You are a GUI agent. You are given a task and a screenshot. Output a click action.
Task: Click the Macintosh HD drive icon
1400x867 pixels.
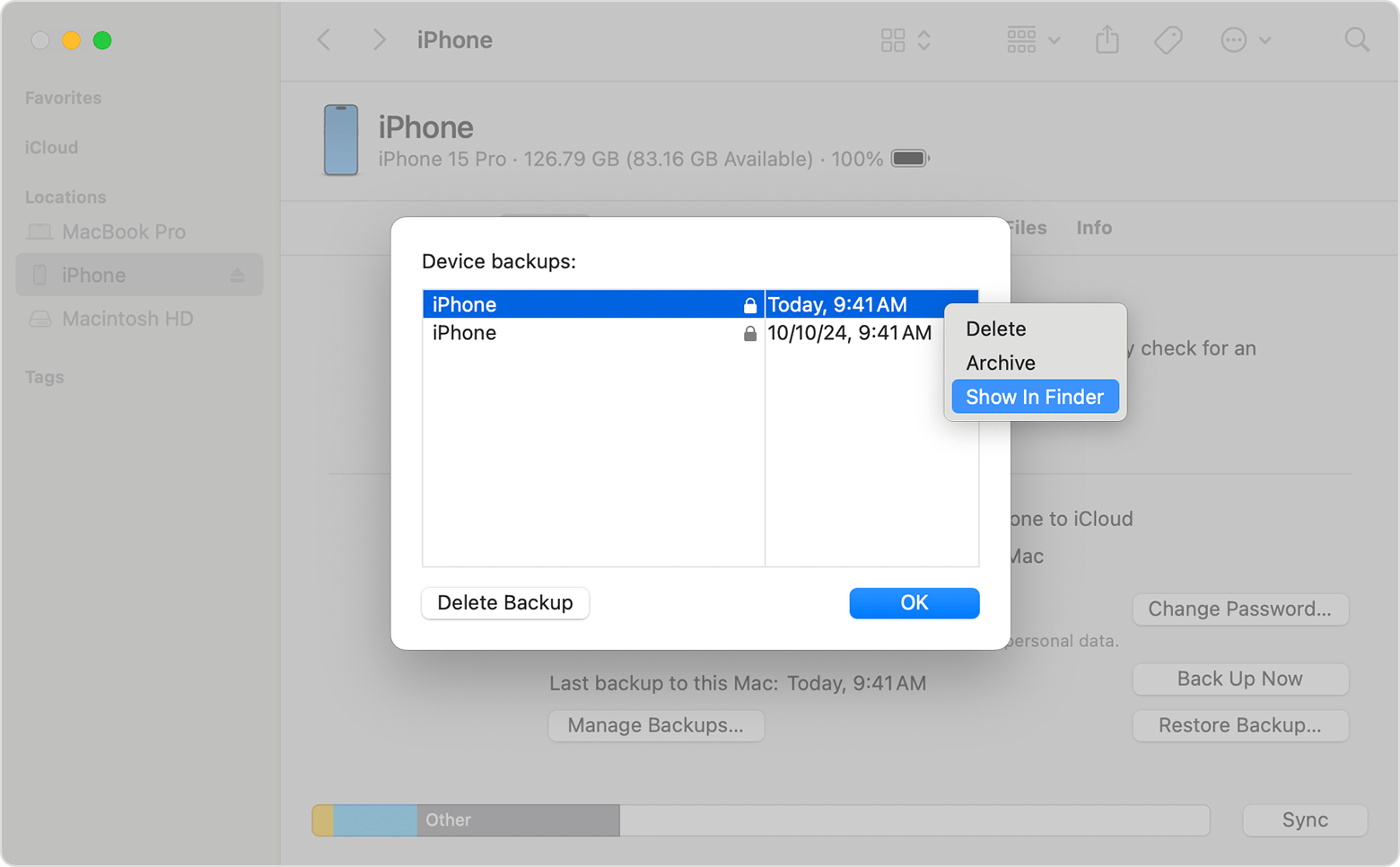pos(39,319)
